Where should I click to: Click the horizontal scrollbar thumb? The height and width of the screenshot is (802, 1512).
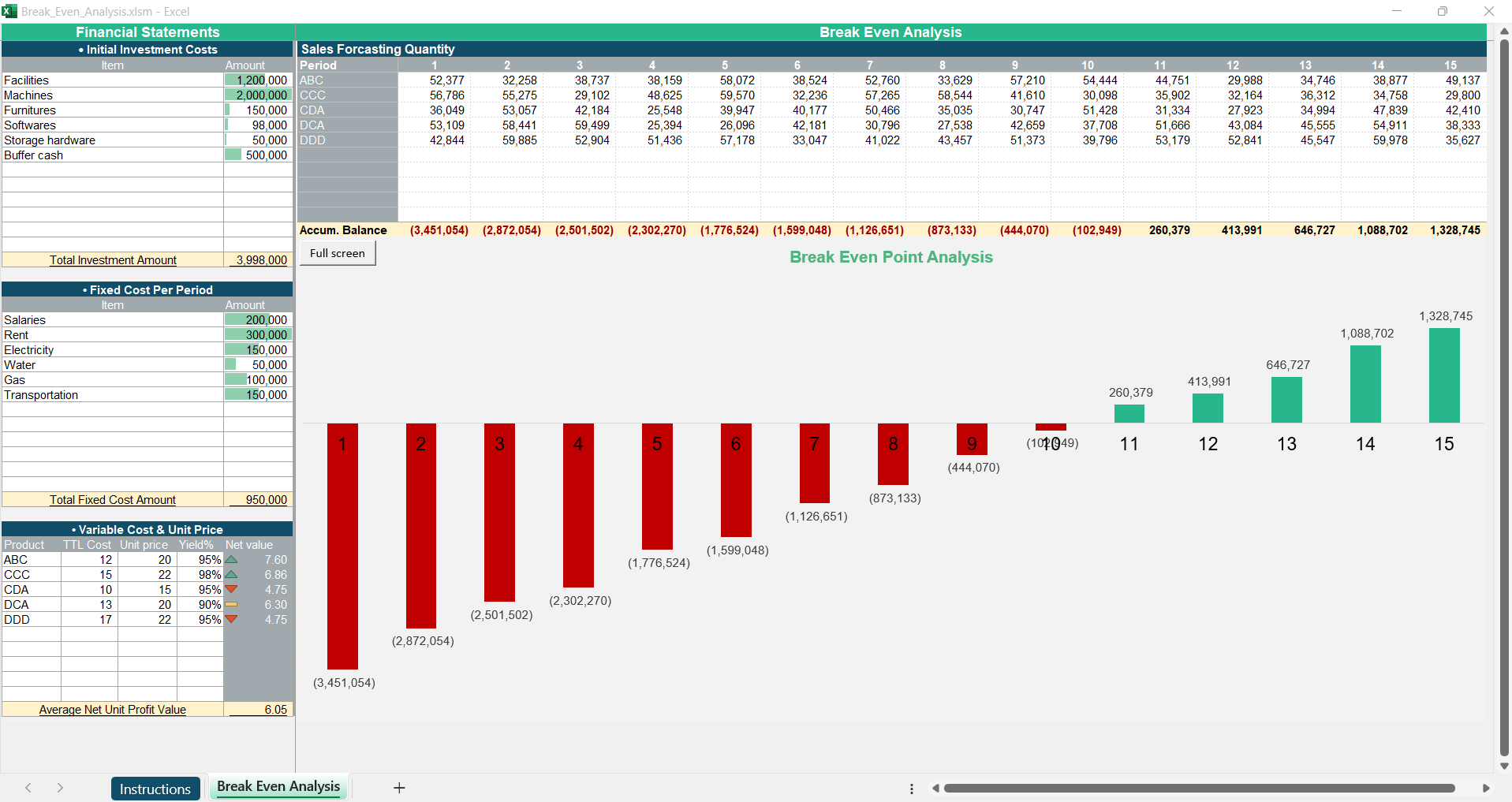tap(1199, 788)
